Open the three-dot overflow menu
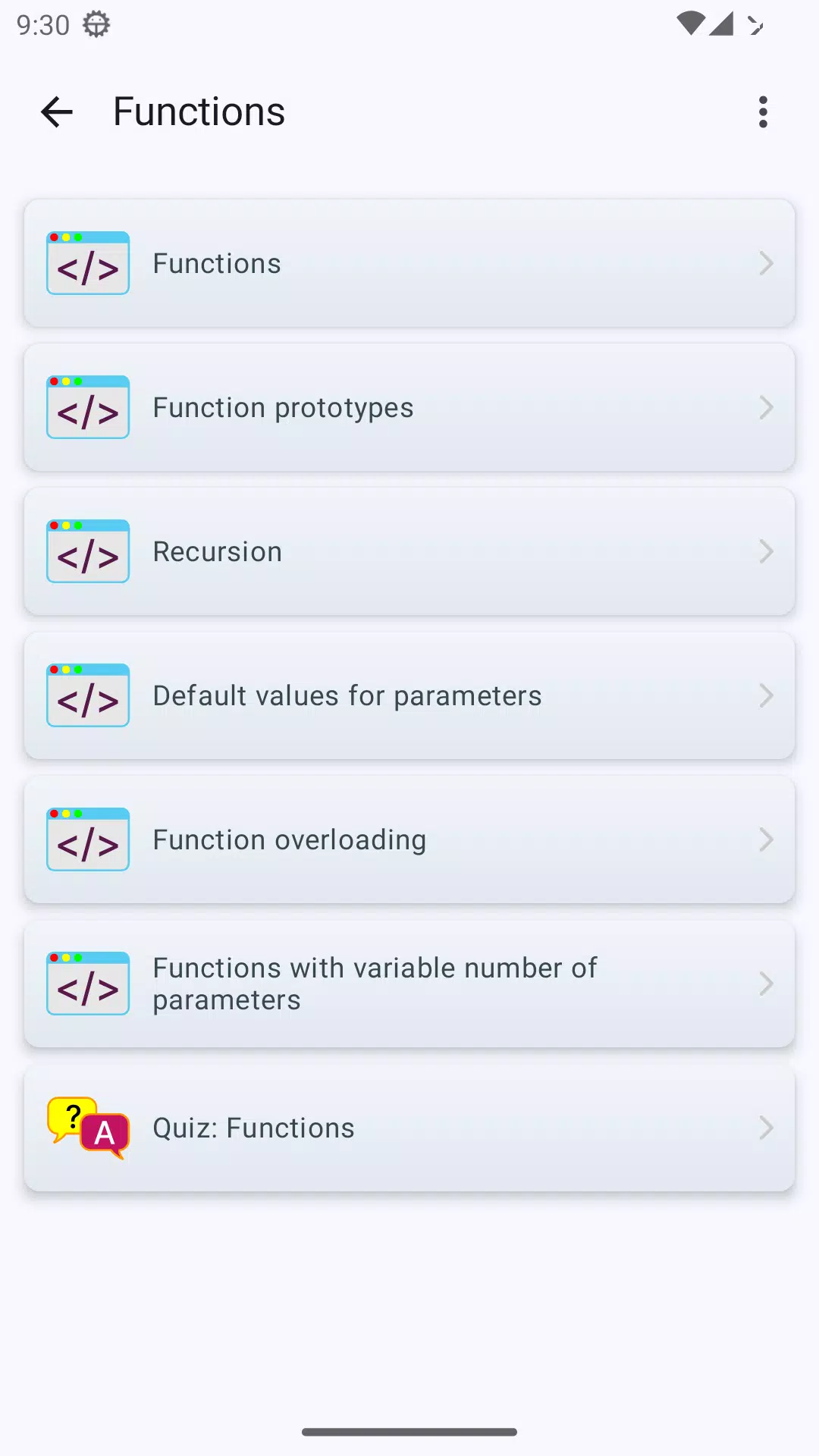 click(763, 112)
